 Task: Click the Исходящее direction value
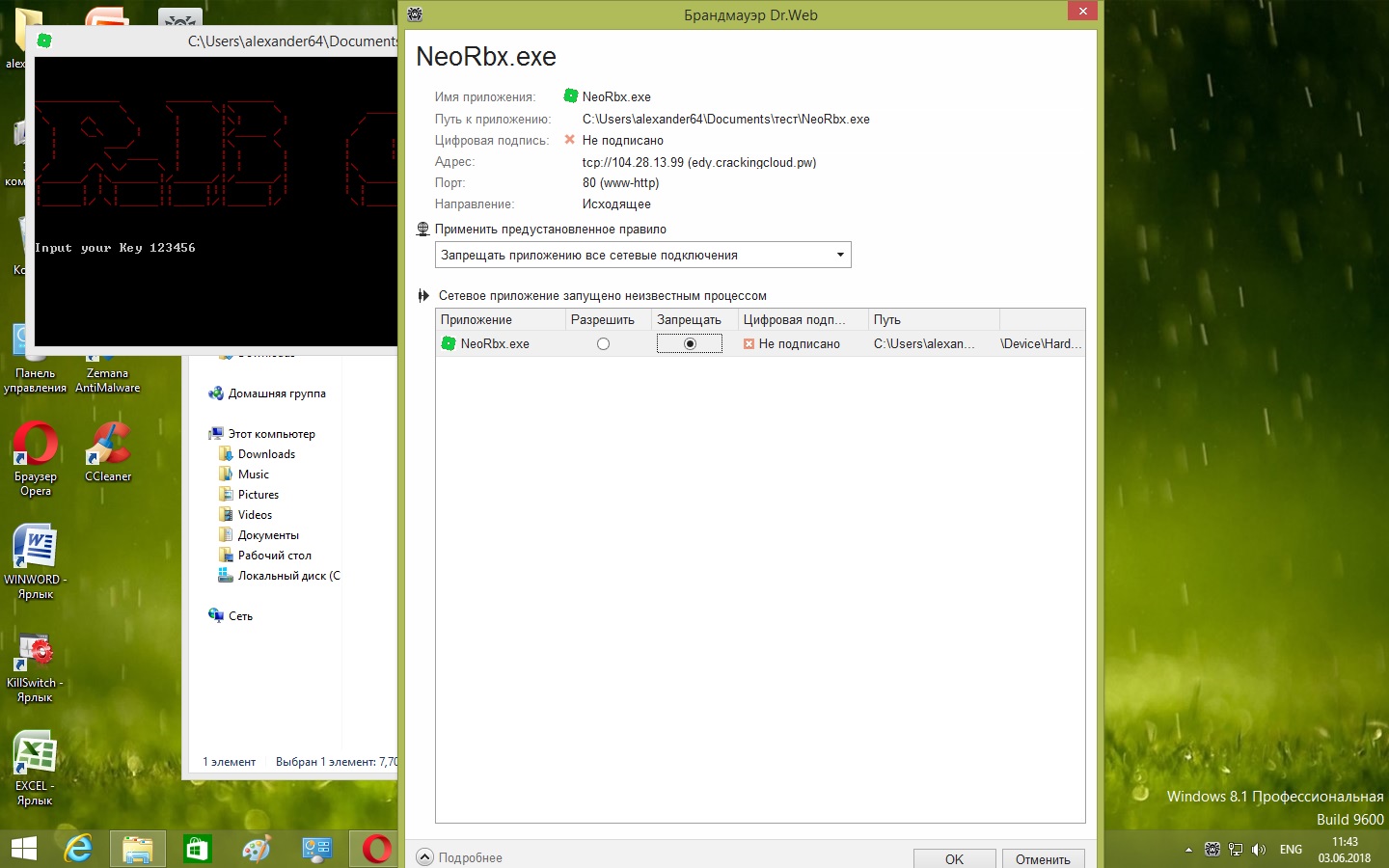click(x=616, y=204)
